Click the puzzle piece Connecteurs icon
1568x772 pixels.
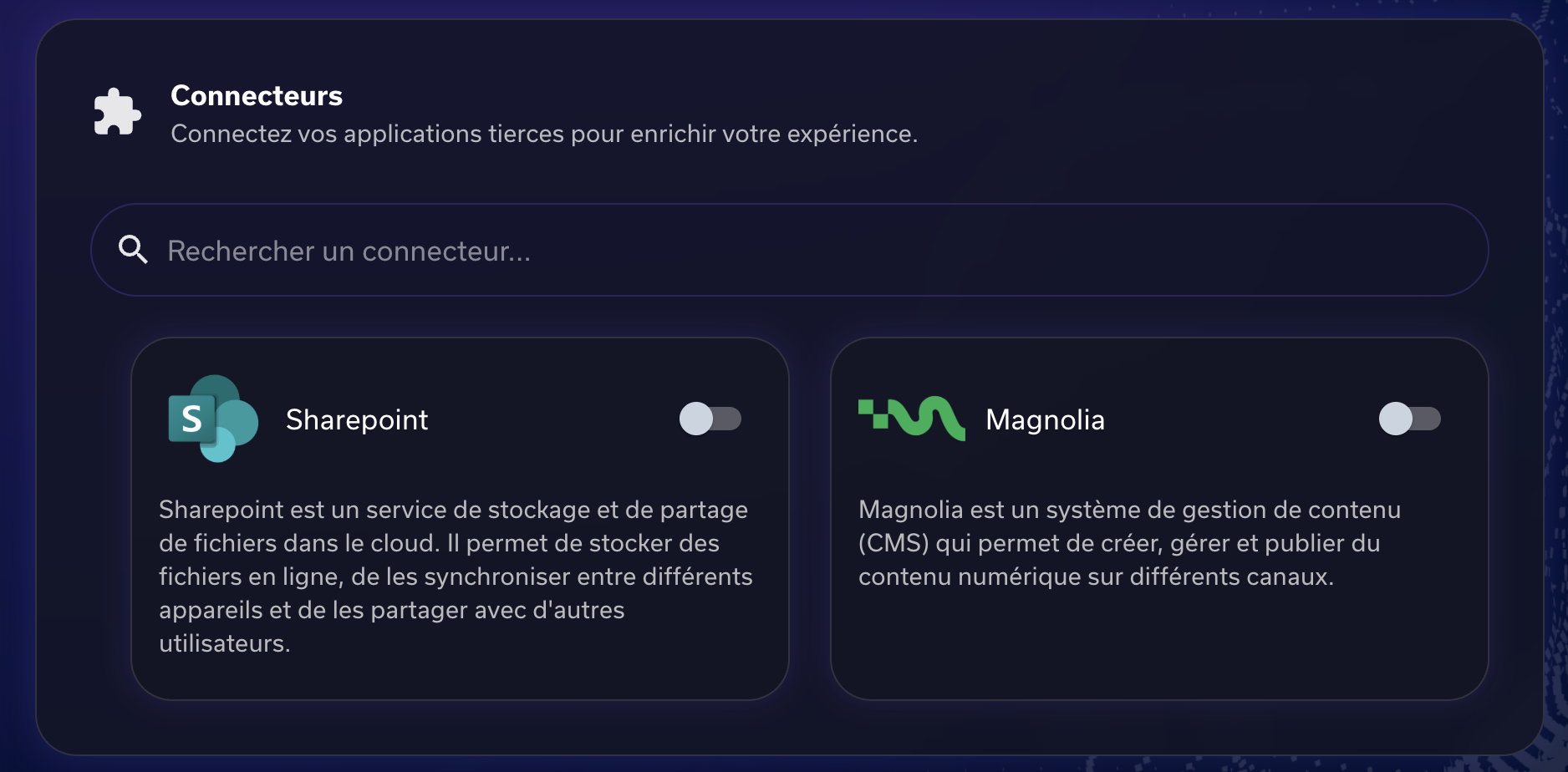pyautogui.click(x=117, y=112)
